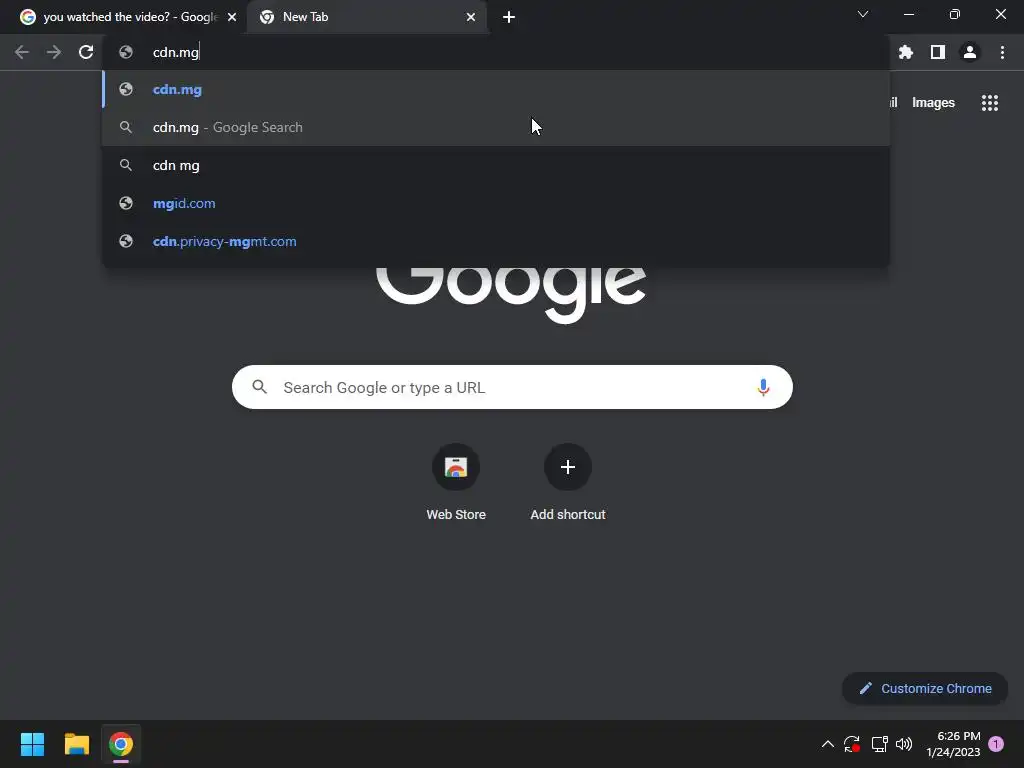Open the Google apps grid

click(990, 103)
